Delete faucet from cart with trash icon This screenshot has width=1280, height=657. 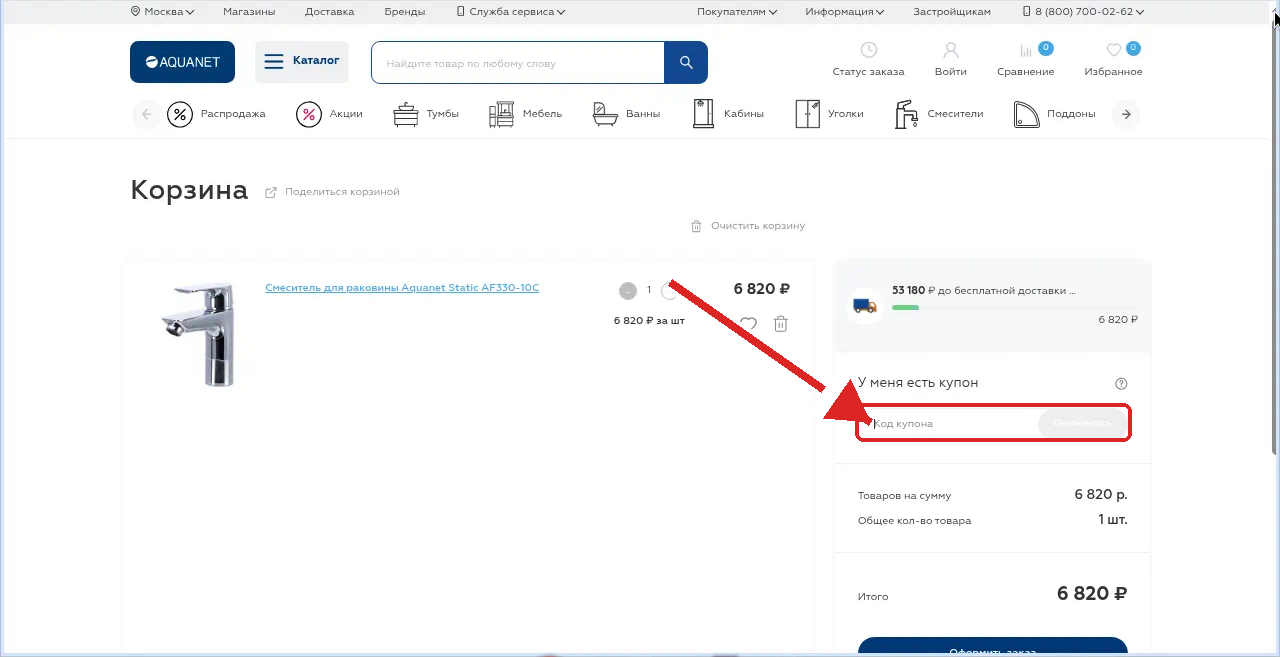(x=781, y=324)
